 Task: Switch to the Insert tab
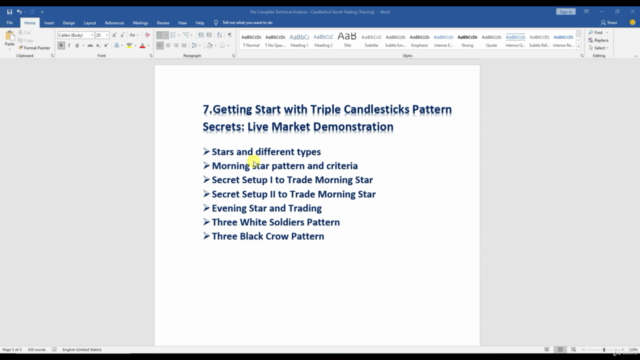pyautogui.click(x=49, y=23)
